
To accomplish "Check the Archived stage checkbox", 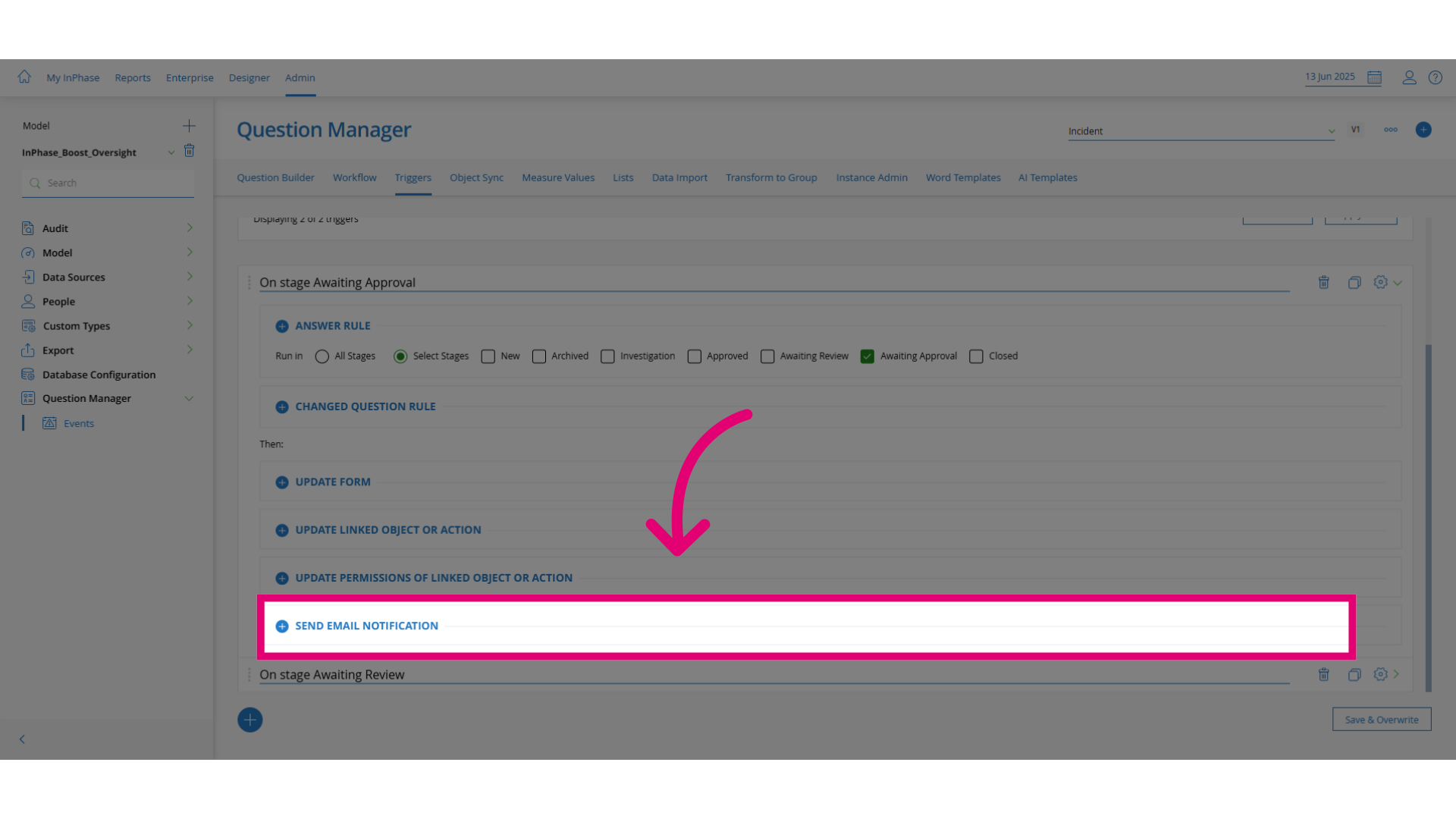I will coord(539,356).
